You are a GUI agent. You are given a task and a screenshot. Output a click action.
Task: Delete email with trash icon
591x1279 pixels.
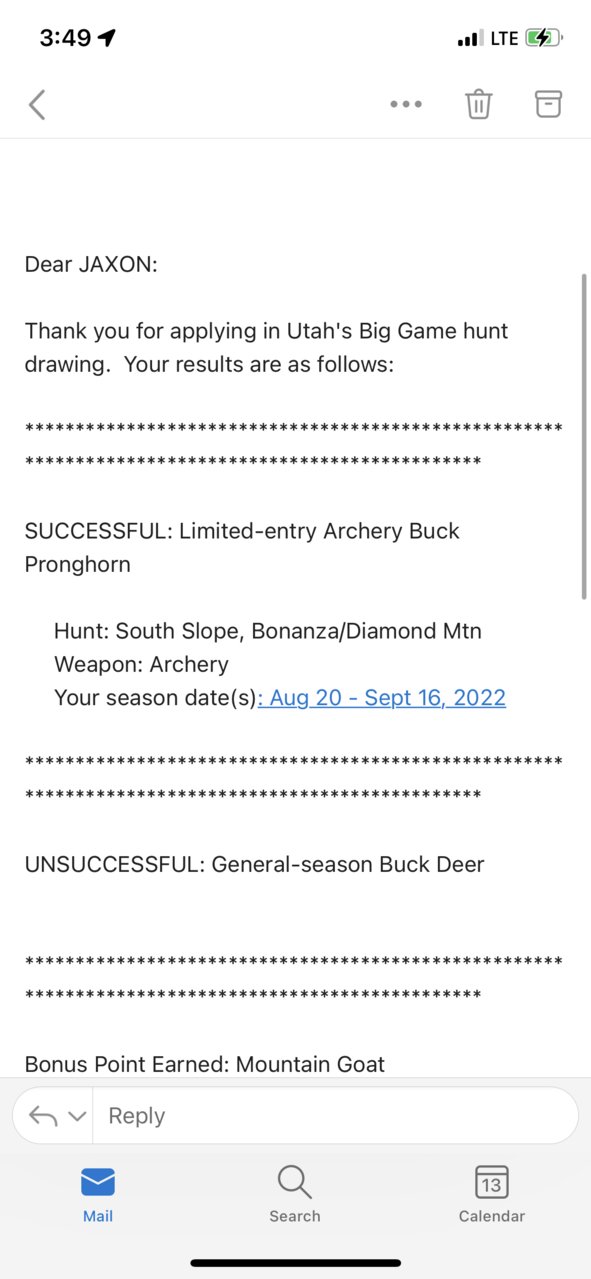[x=479, y=104]
